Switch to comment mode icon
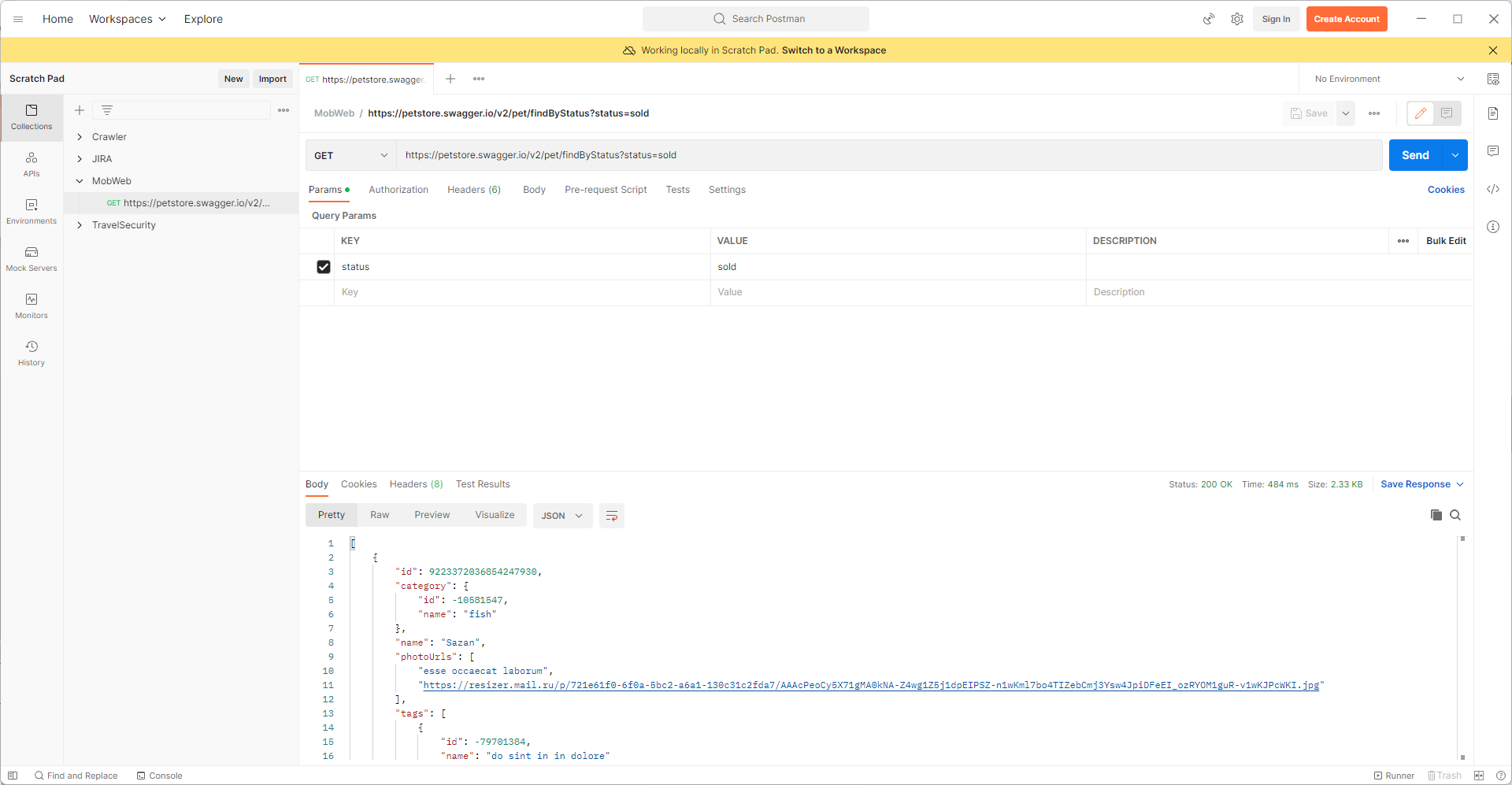The image size is (1512, 785). [1447, 113]
